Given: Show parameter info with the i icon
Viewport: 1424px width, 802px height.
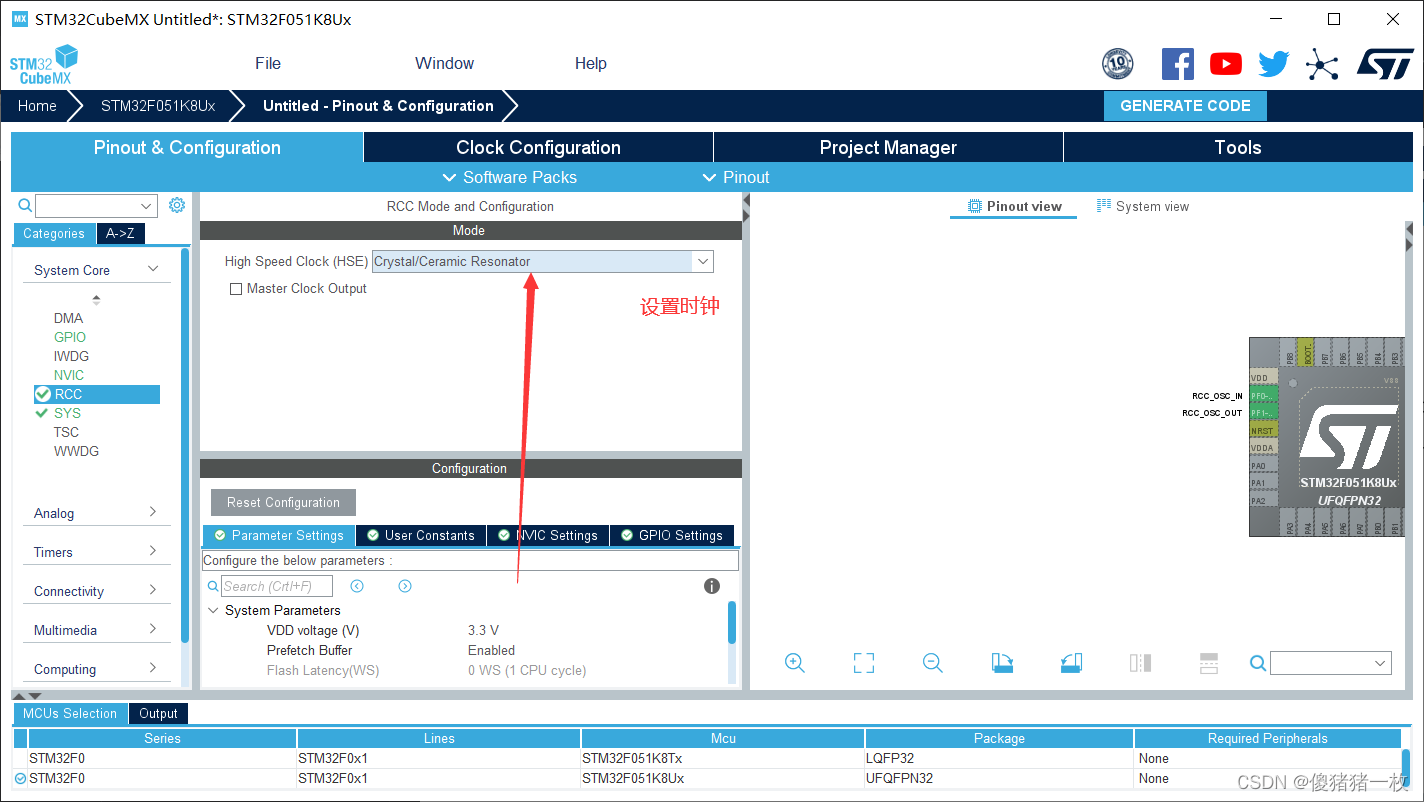Looking at the screenshot, I should (712, 586).
